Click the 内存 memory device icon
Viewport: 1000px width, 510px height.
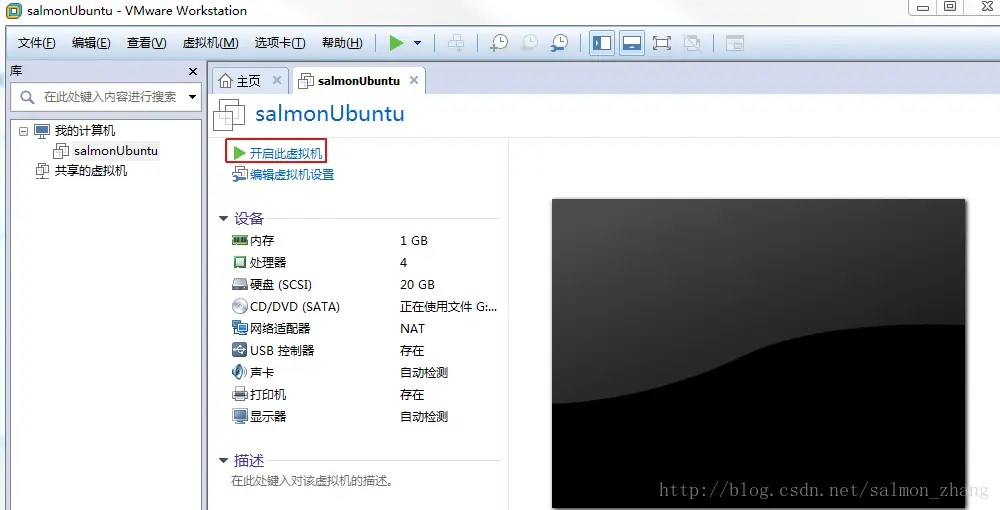pyautogui.click(x=240, y=240)
